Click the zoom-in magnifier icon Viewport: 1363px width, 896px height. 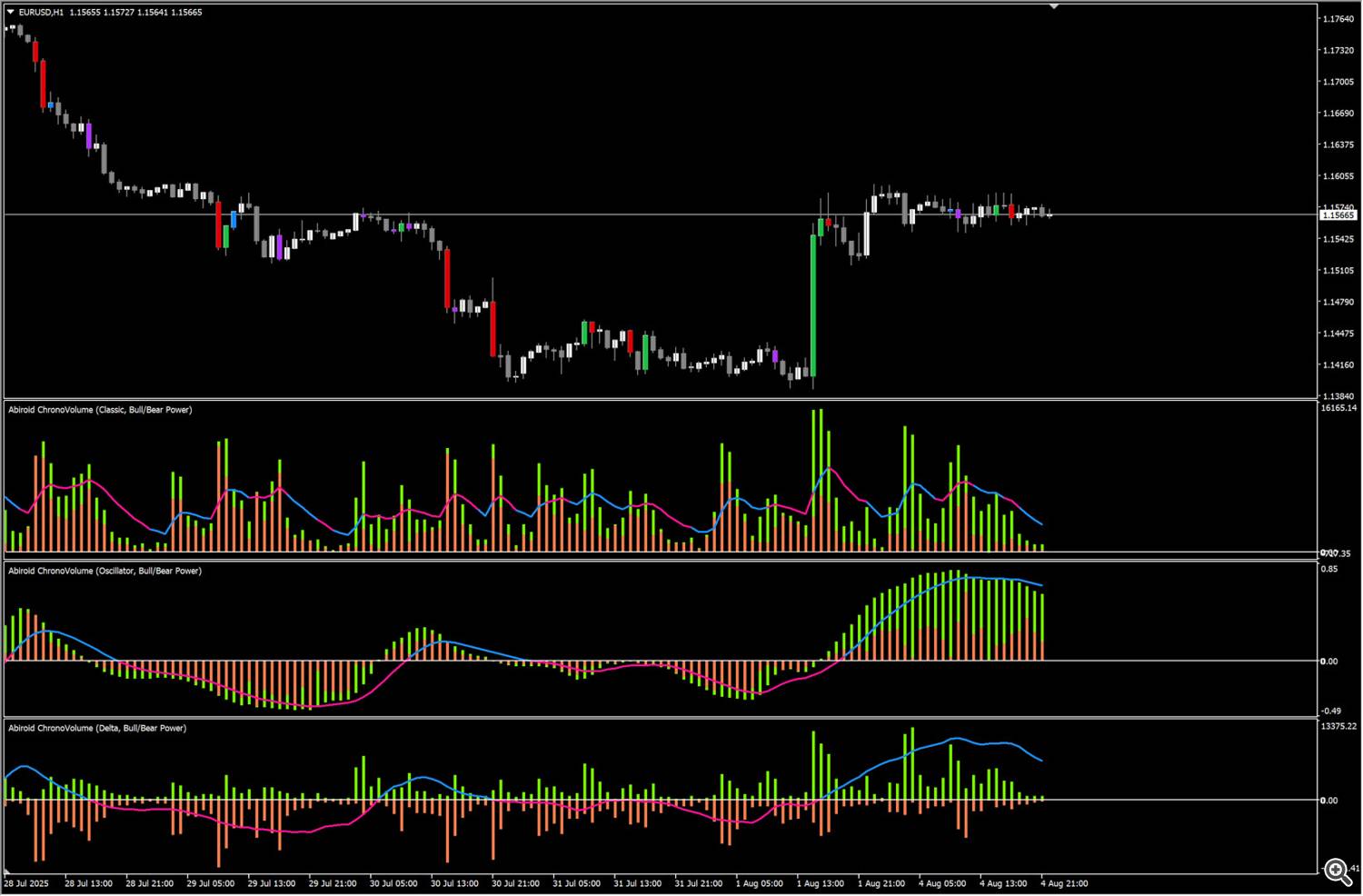click(1338, 872)
